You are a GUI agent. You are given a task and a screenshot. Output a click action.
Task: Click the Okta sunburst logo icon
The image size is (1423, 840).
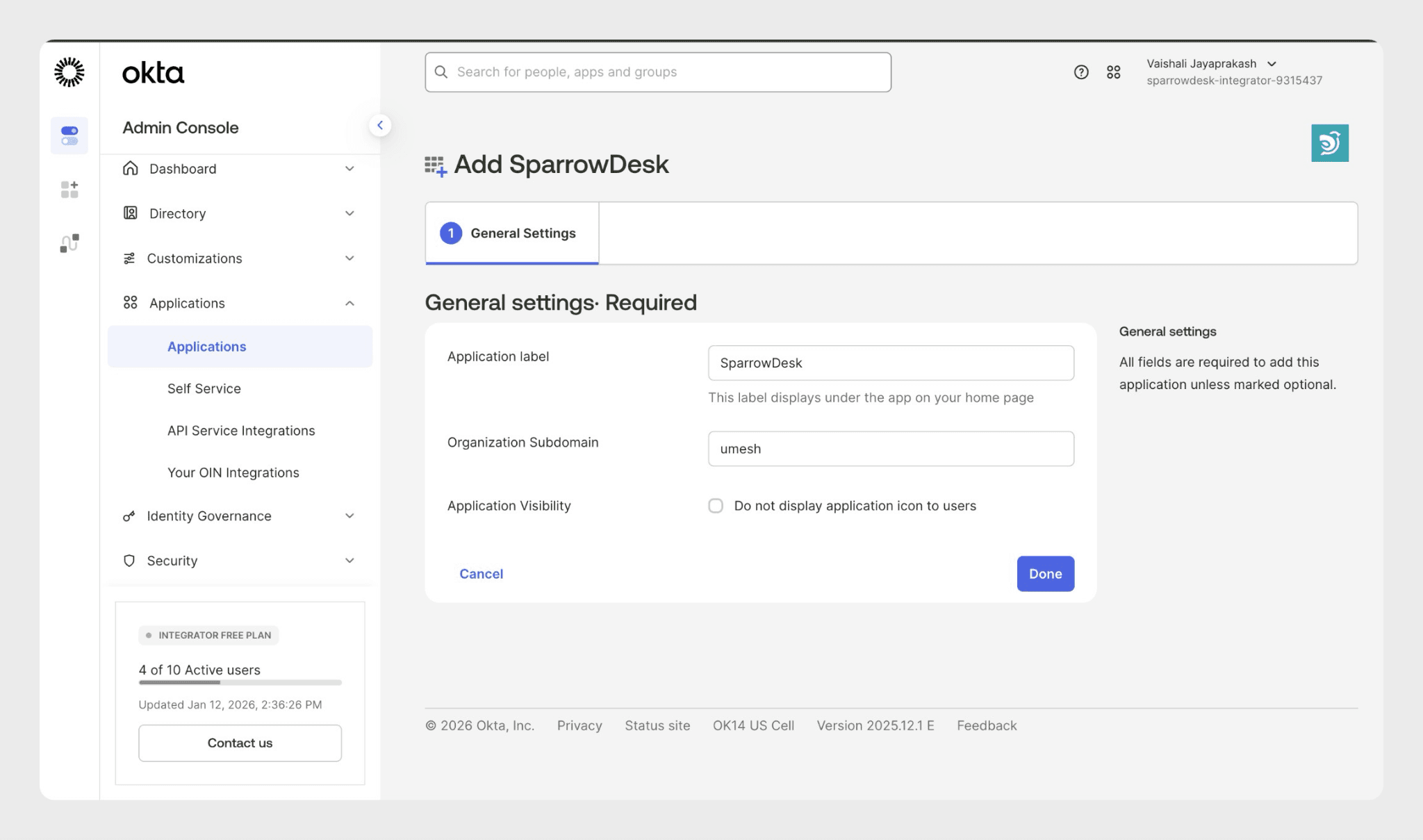click(69, 72)
